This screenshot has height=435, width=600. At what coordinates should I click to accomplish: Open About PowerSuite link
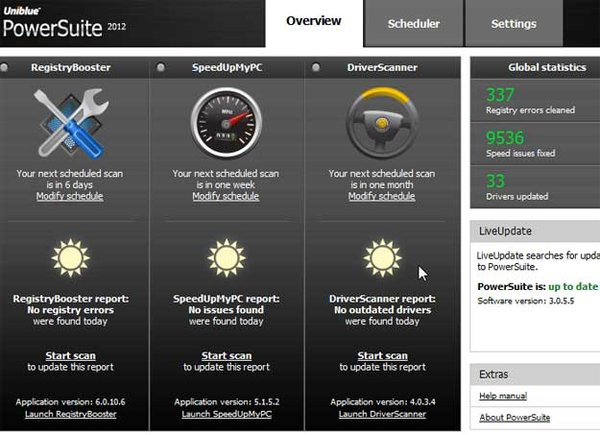[515, 417]
